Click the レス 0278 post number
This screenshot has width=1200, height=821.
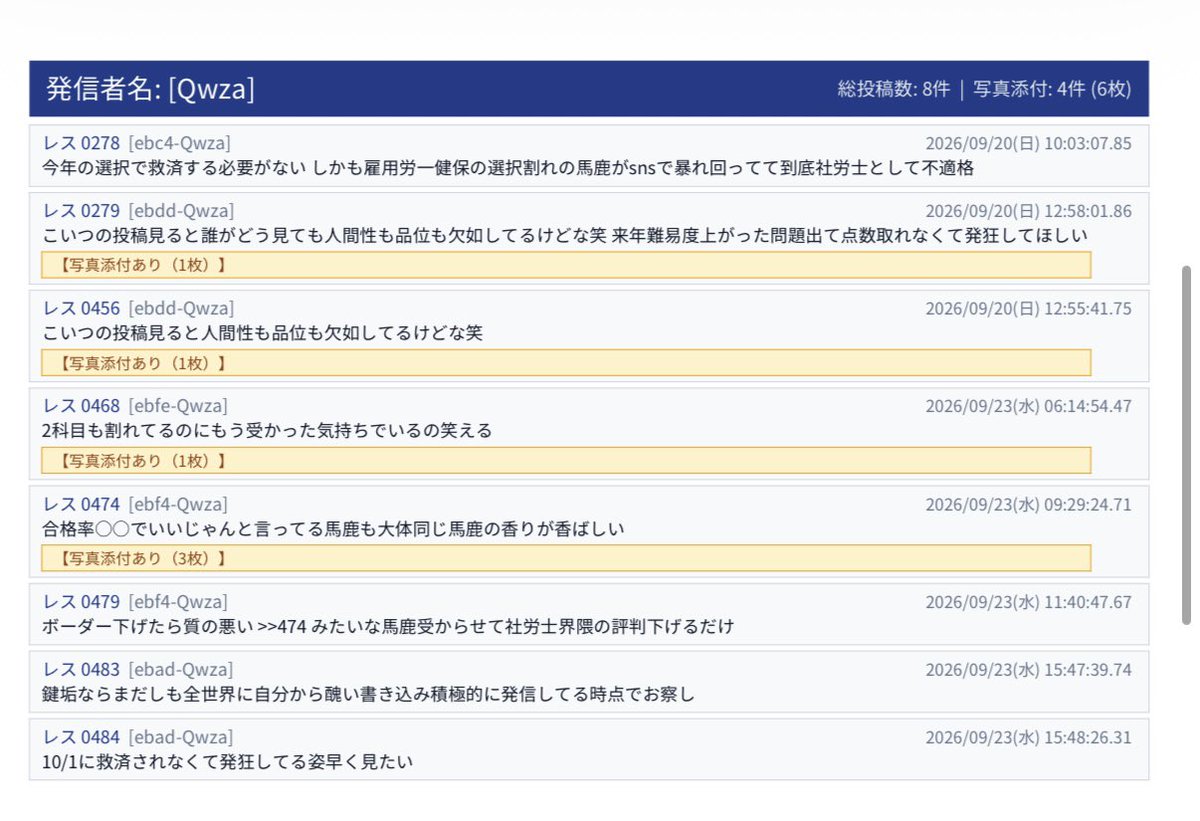(x=81, y=143)
